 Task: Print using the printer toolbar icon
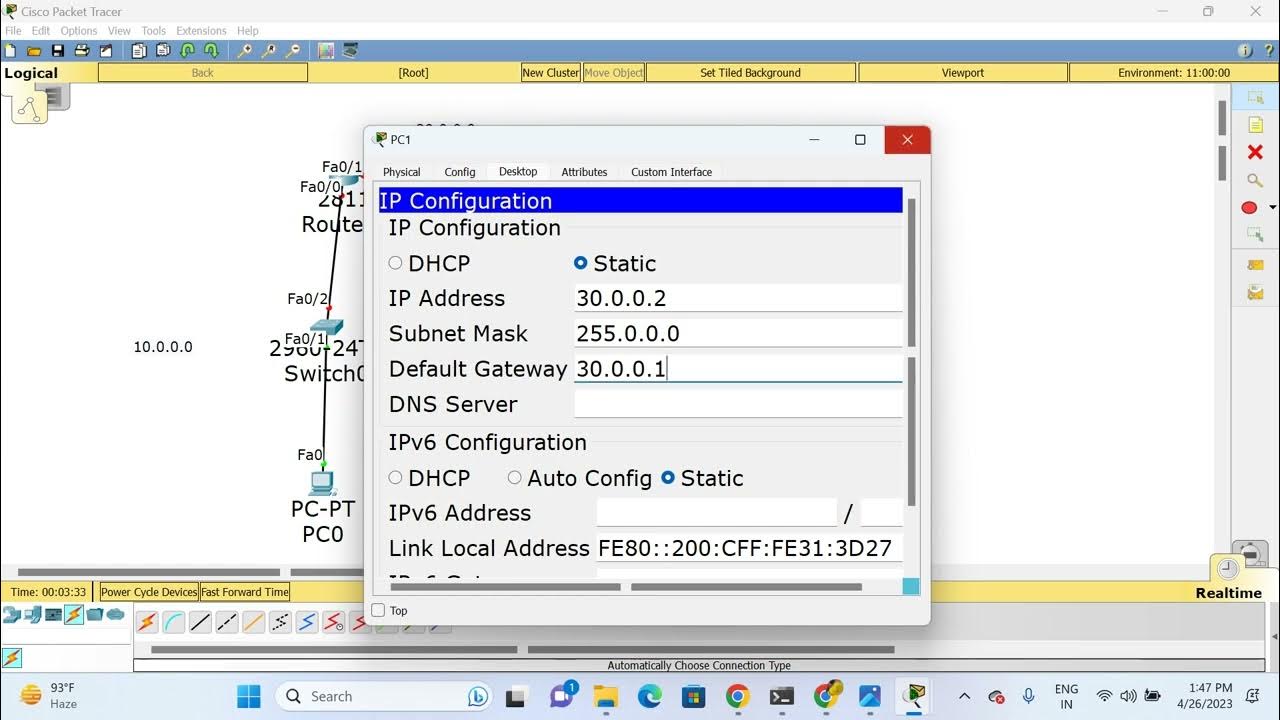coord(82,50)
